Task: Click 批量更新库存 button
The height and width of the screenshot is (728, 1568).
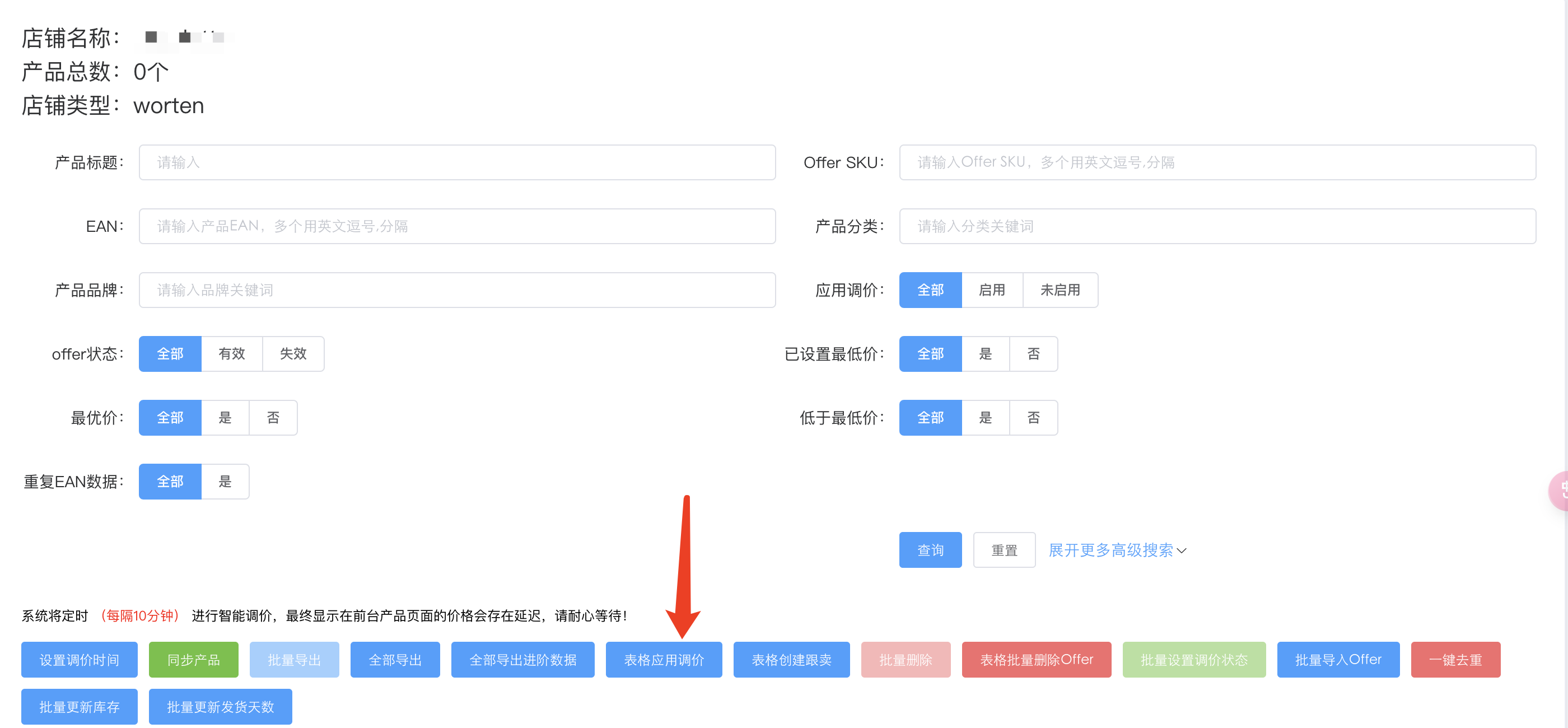Action: pos(79,707)
